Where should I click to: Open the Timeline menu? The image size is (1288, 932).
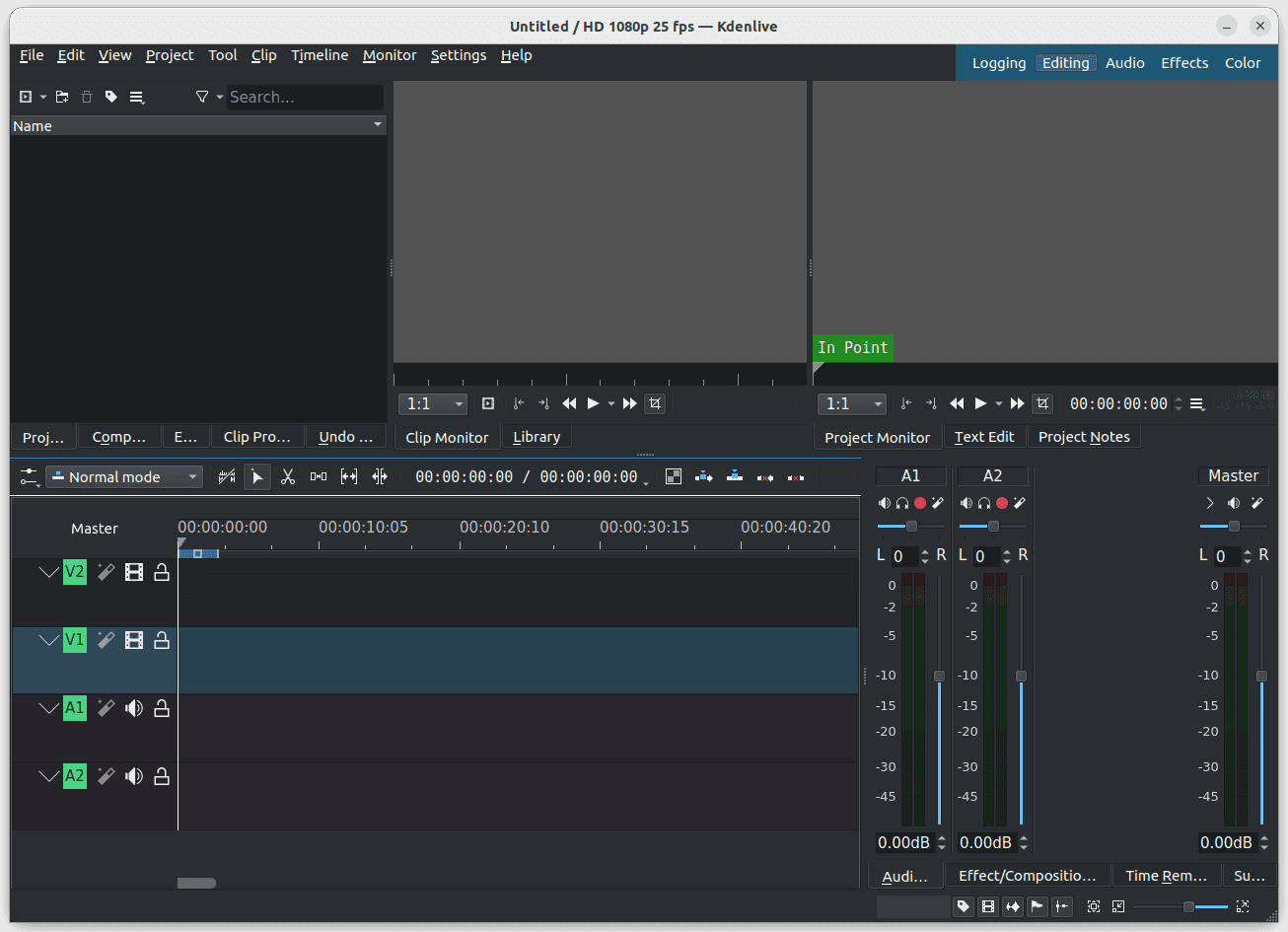[320, 55]
